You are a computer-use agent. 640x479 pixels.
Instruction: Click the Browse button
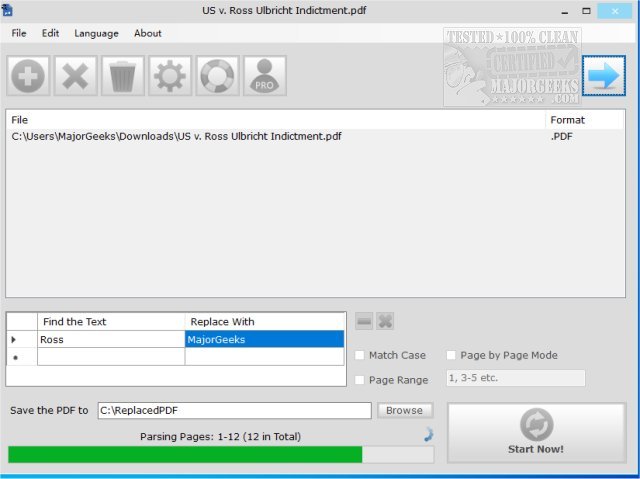tap(404, 410)
